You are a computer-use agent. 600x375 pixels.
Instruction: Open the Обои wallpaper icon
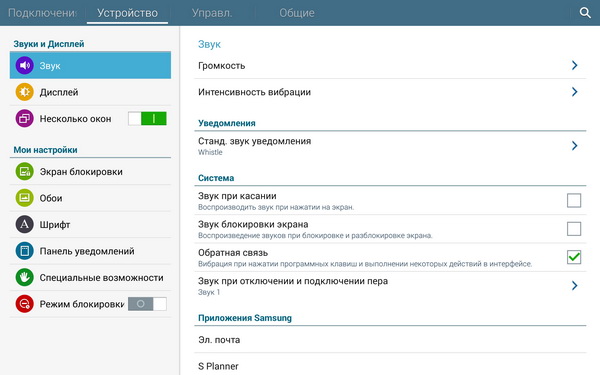(24, 198)
